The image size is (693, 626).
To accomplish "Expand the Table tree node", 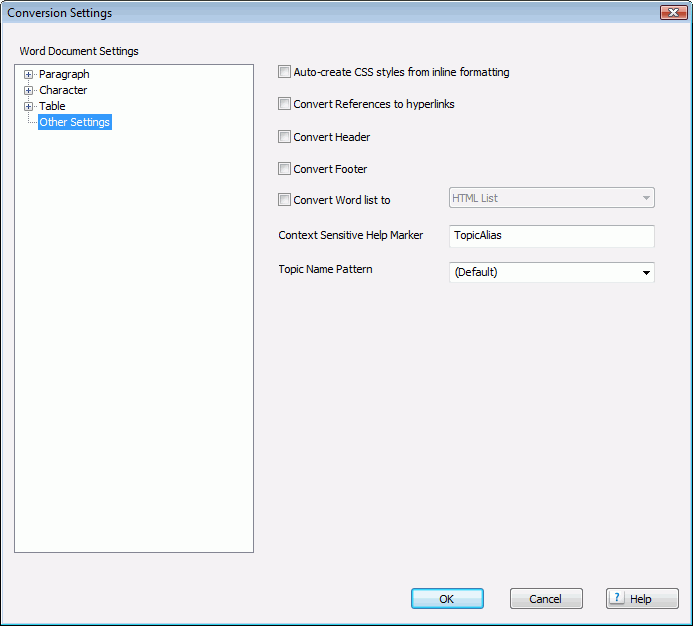I will click(x=29, y=106).
